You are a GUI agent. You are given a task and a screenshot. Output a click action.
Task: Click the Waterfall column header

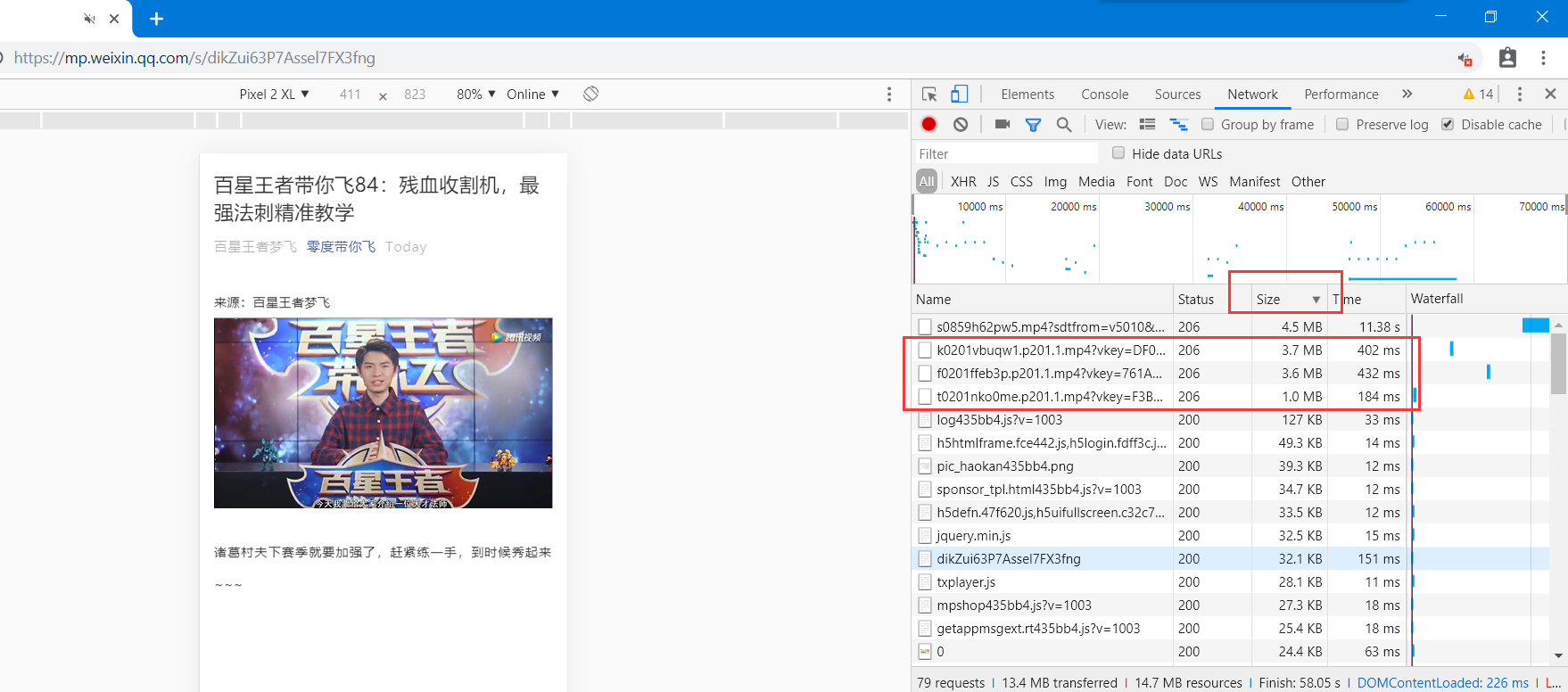[x=1485, y=300]
